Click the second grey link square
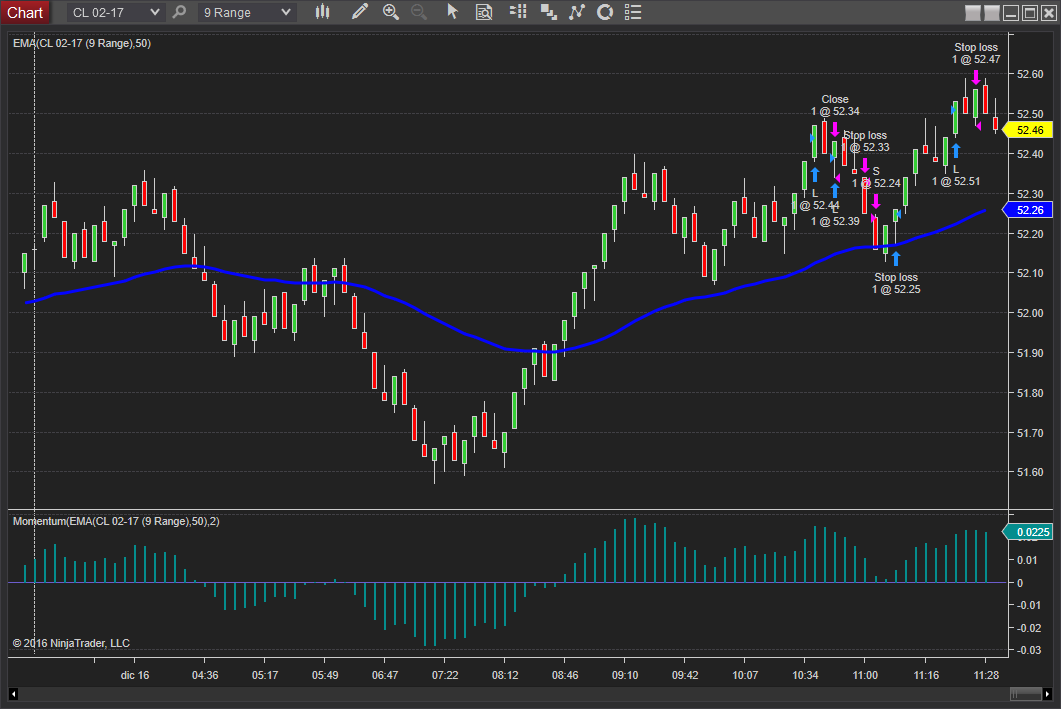The image size is (1061, 709). coord(991,13)
